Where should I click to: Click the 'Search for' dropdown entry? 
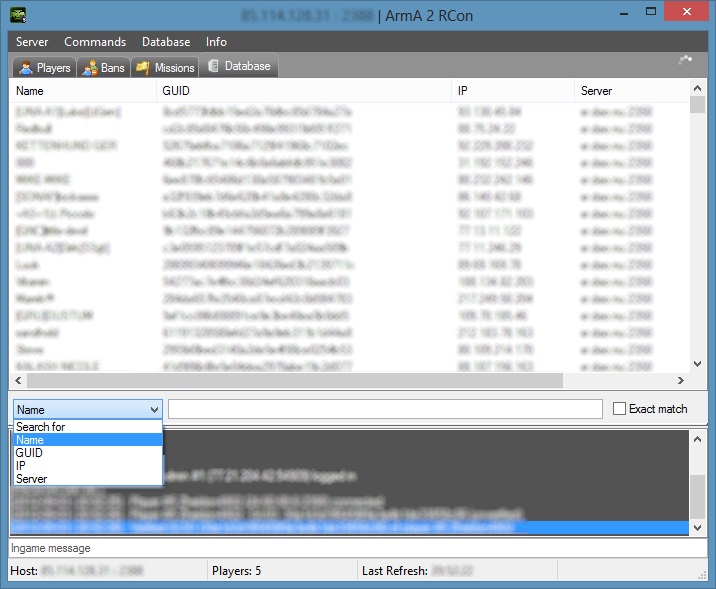(88, 426)
